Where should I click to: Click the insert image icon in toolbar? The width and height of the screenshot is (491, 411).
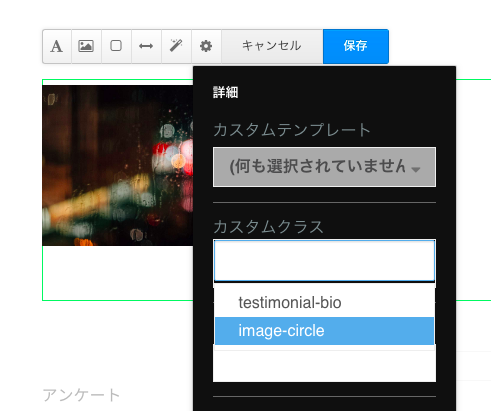pyautogui.click(x=86, y=46)
